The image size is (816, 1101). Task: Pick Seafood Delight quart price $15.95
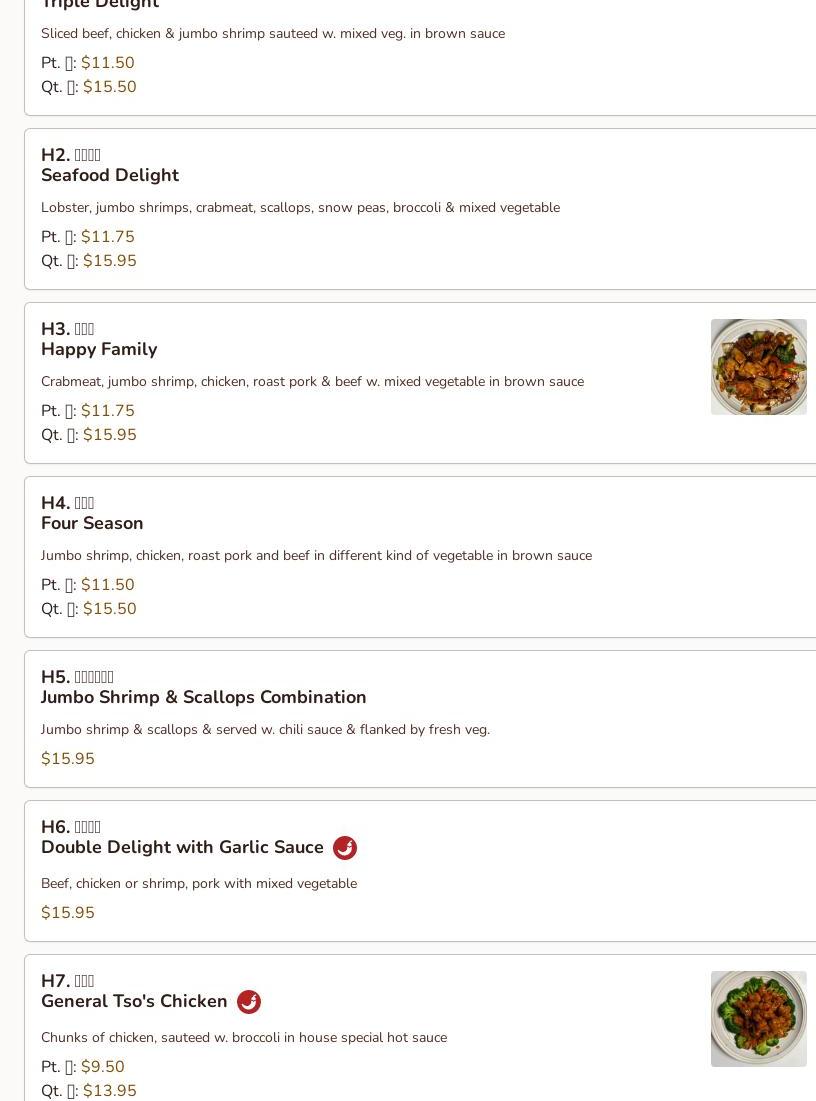click(110, 261)
